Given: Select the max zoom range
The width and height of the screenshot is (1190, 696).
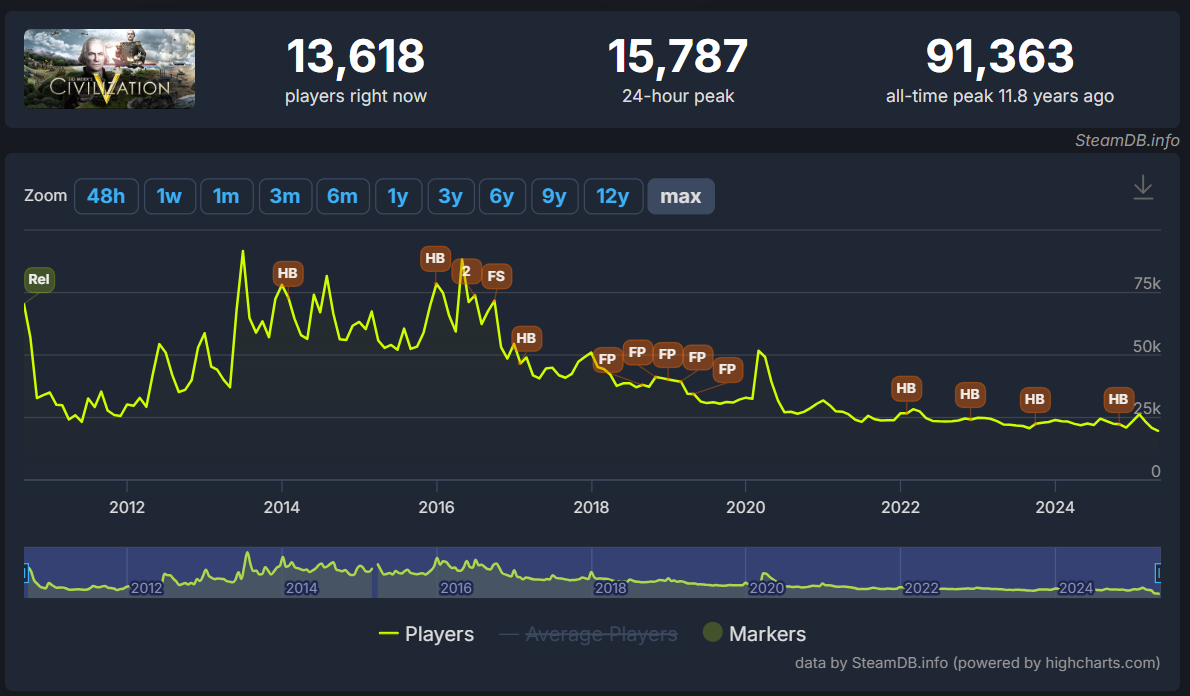Looking at the screenshot, I should tap(681, 197).
